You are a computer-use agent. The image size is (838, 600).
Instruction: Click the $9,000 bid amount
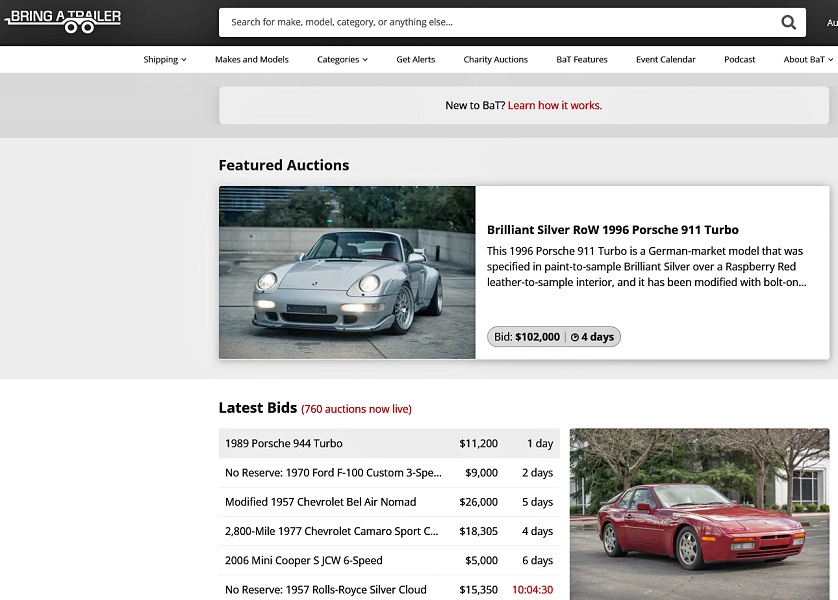482,472
